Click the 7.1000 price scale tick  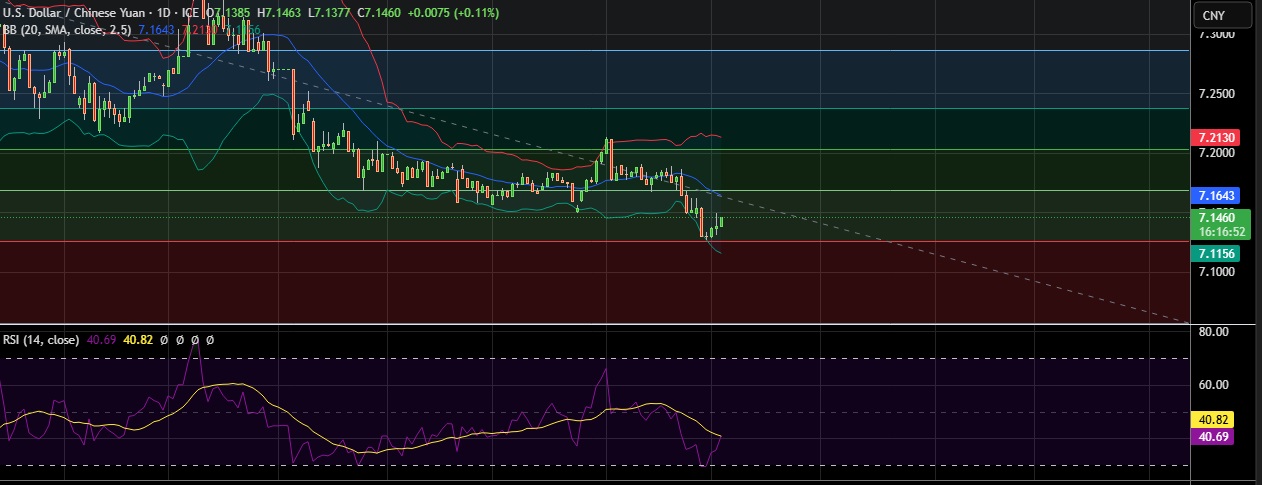click(1215, 271)
